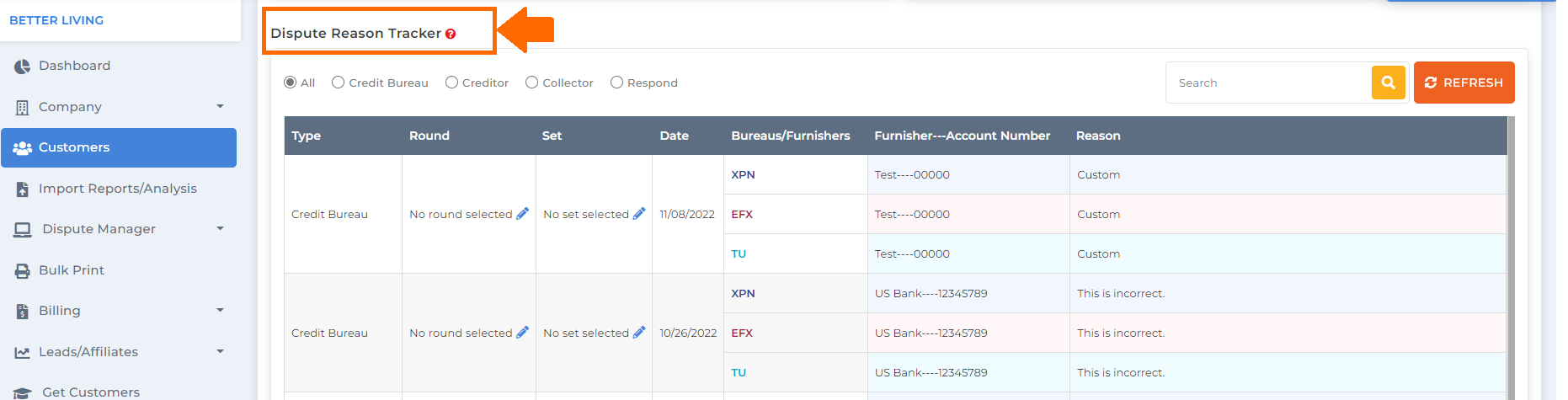
Task: Click EFX bureau in the Test----00000 group
Action: pyautogui.click(x=742, y=215)
